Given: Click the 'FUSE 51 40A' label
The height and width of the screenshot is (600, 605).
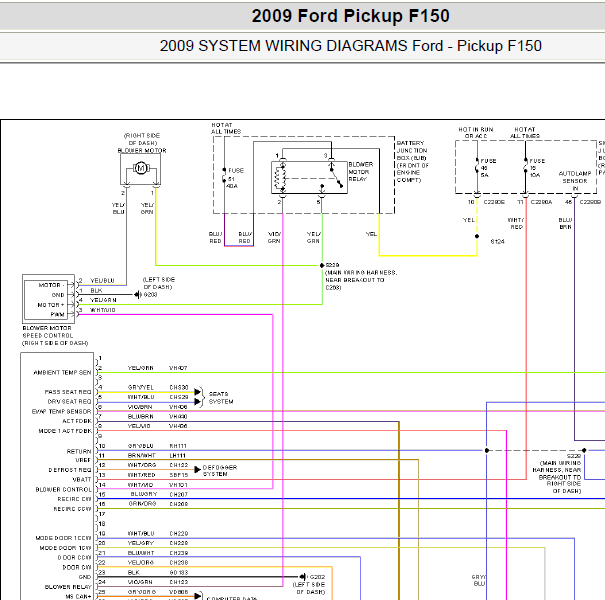Looking at the screenshot, I should 235,178.
